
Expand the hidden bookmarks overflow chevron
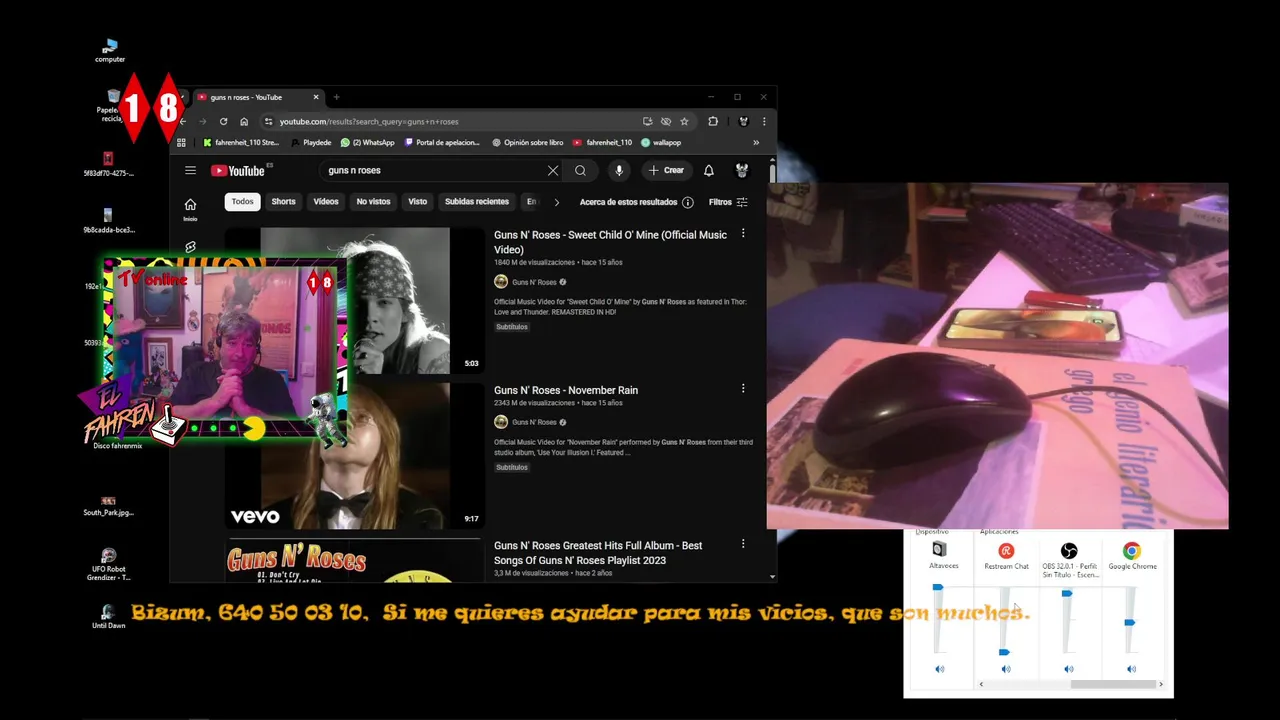coord(756,142)
